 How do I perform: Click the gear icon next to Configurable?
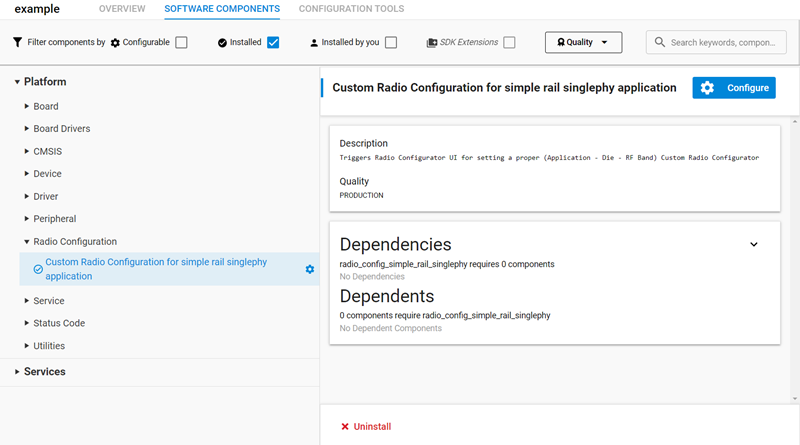[x=115, y=43]
